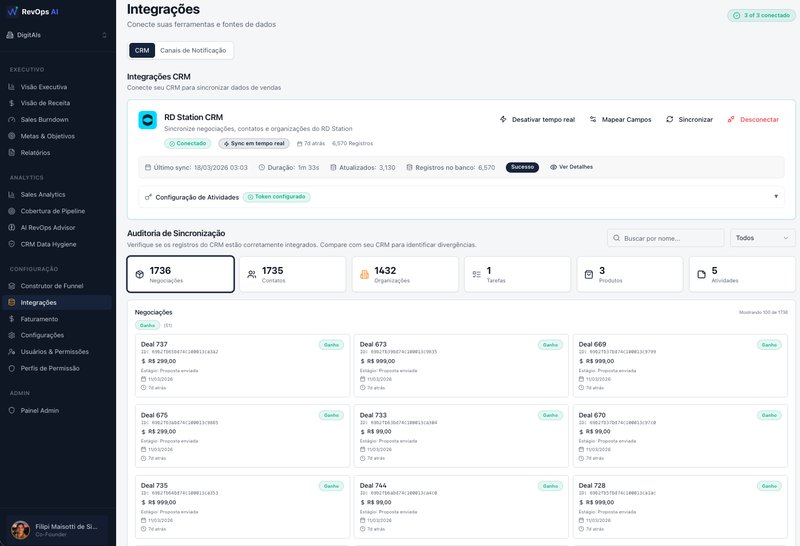Click the 3 of 3 conectado badge
Image resolution: width=800 pixels, height=546 pixels.
(x=761, y=15)
